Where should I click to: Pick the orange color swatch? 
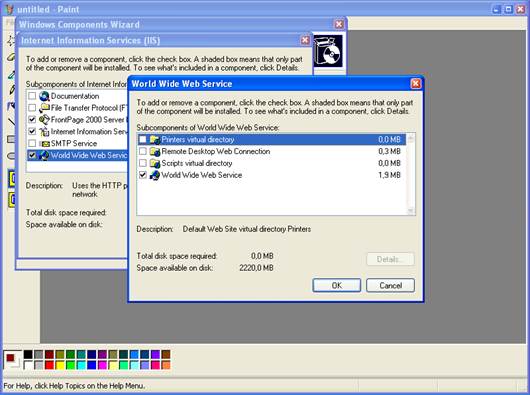166,365
